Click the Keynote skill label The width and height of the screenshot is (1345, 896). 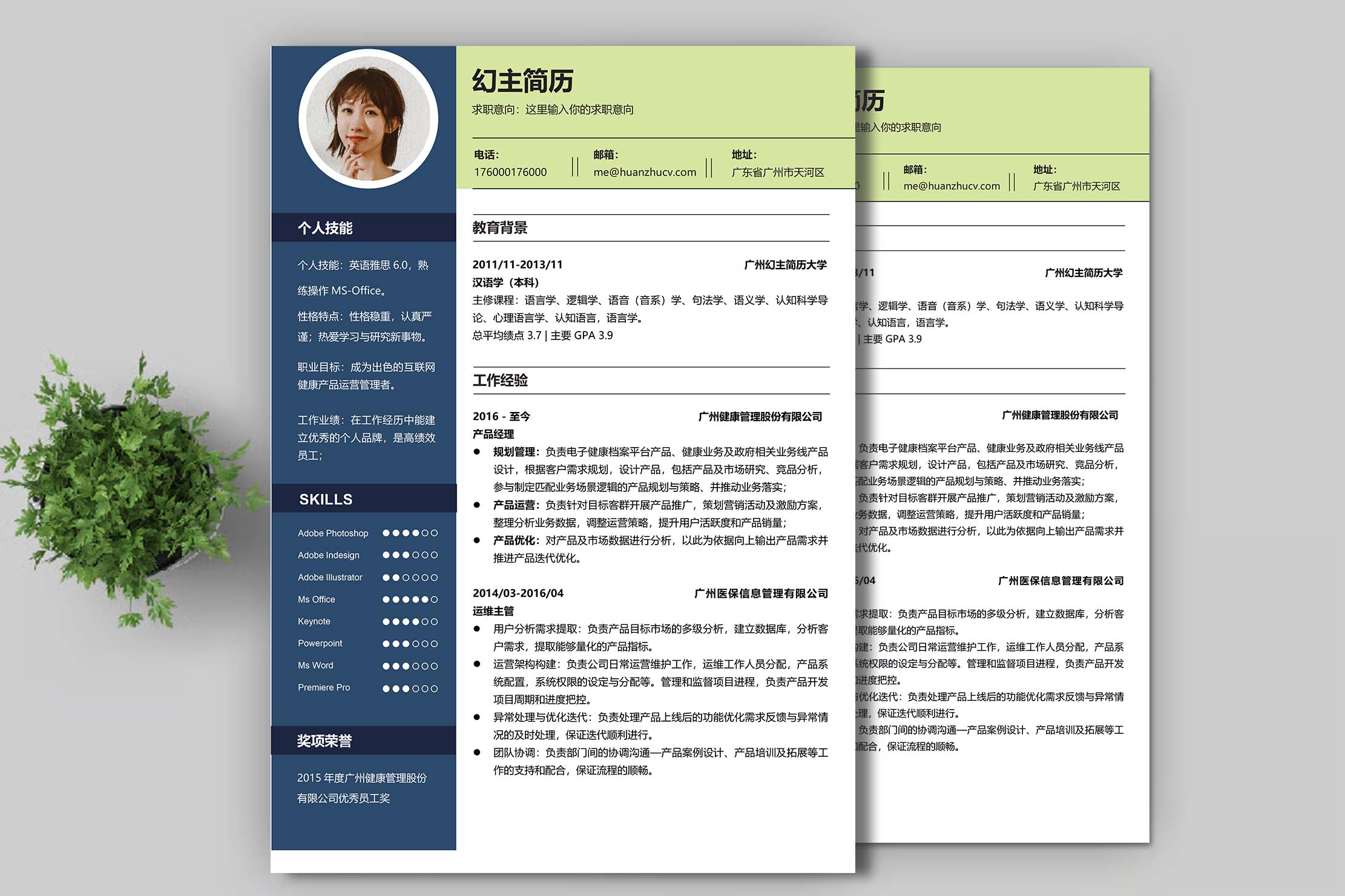coord(314,622)
